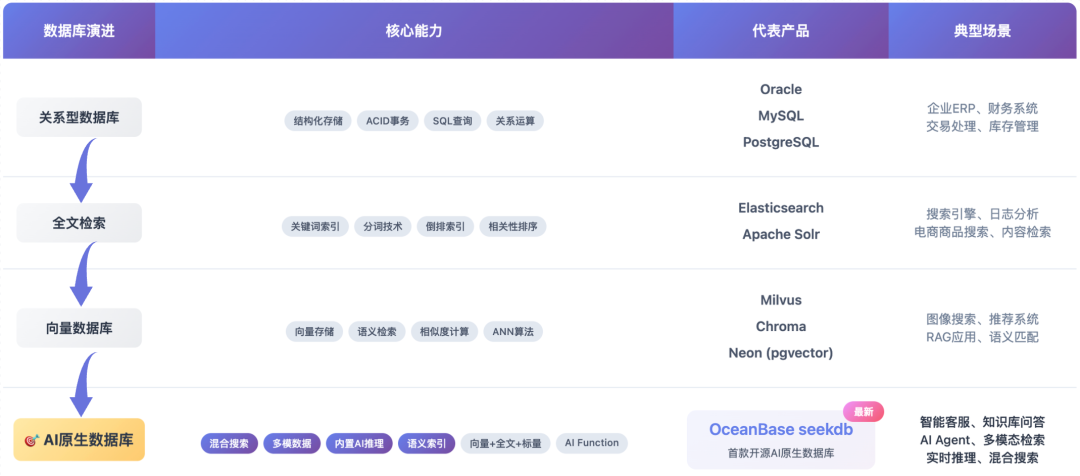Click the 代表产品 column header
The image size is (1080, 476).
(780, 31)
